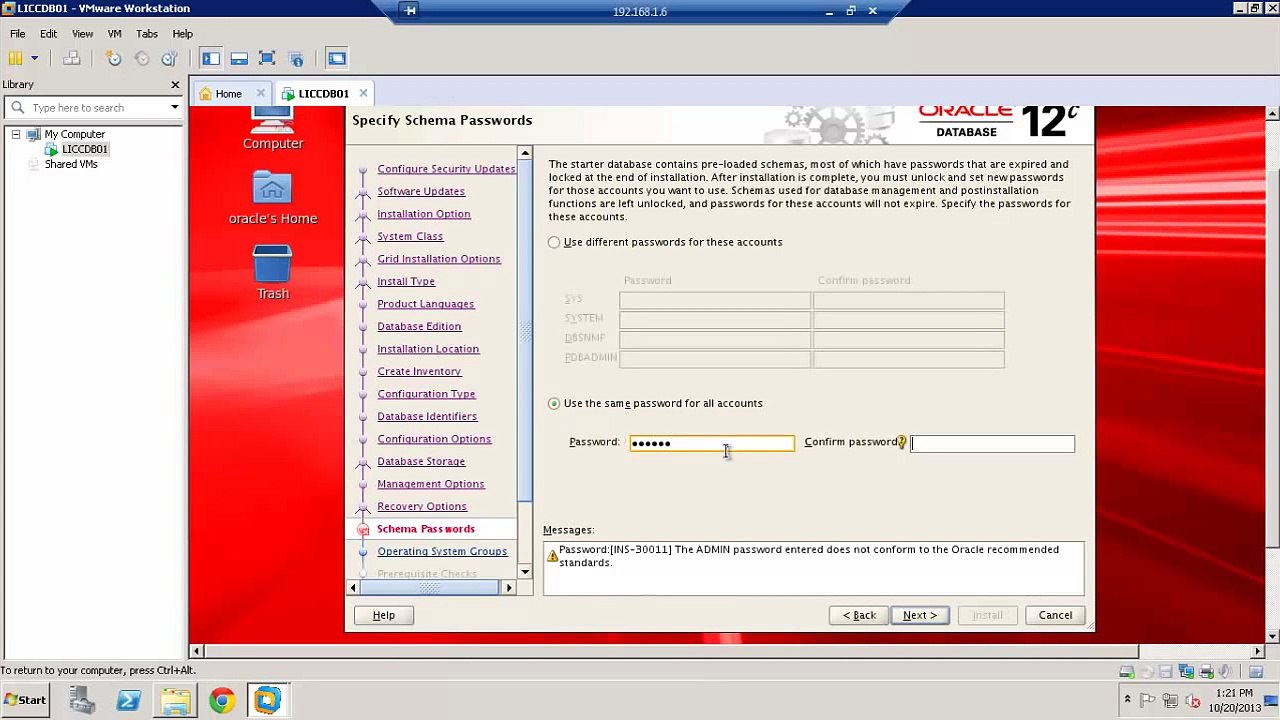1280x720 pixels.
Task: Click the message log icon in VMware status bar
Action: 1257,672
